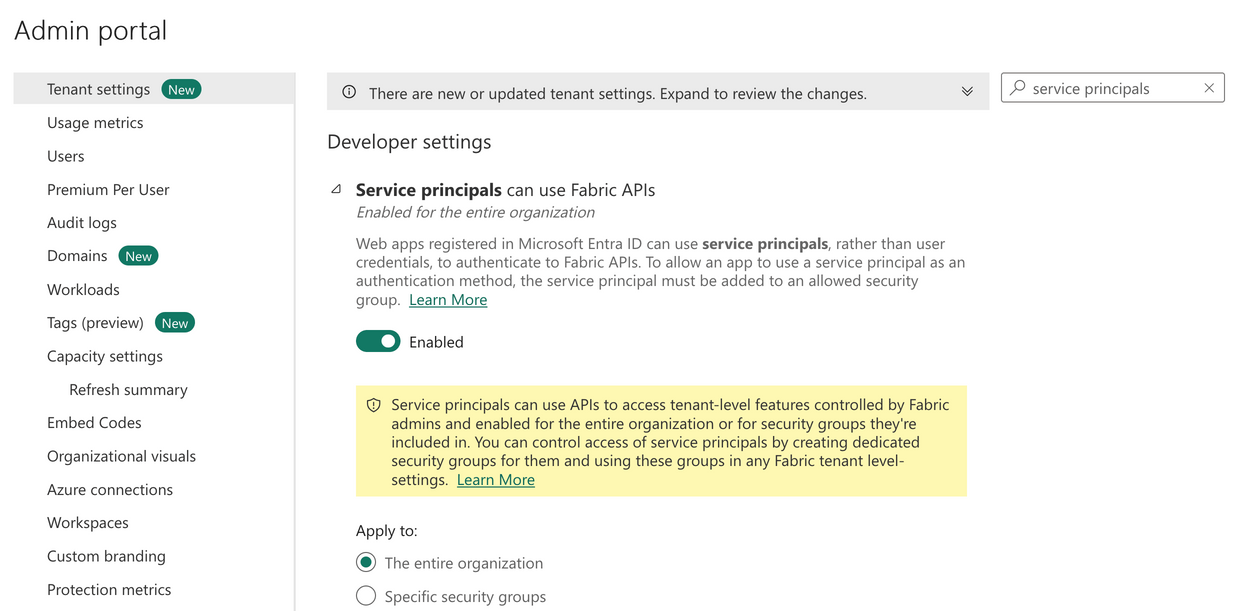
Task: Choose Specific security groups option
Action: [x=365, y=595]
